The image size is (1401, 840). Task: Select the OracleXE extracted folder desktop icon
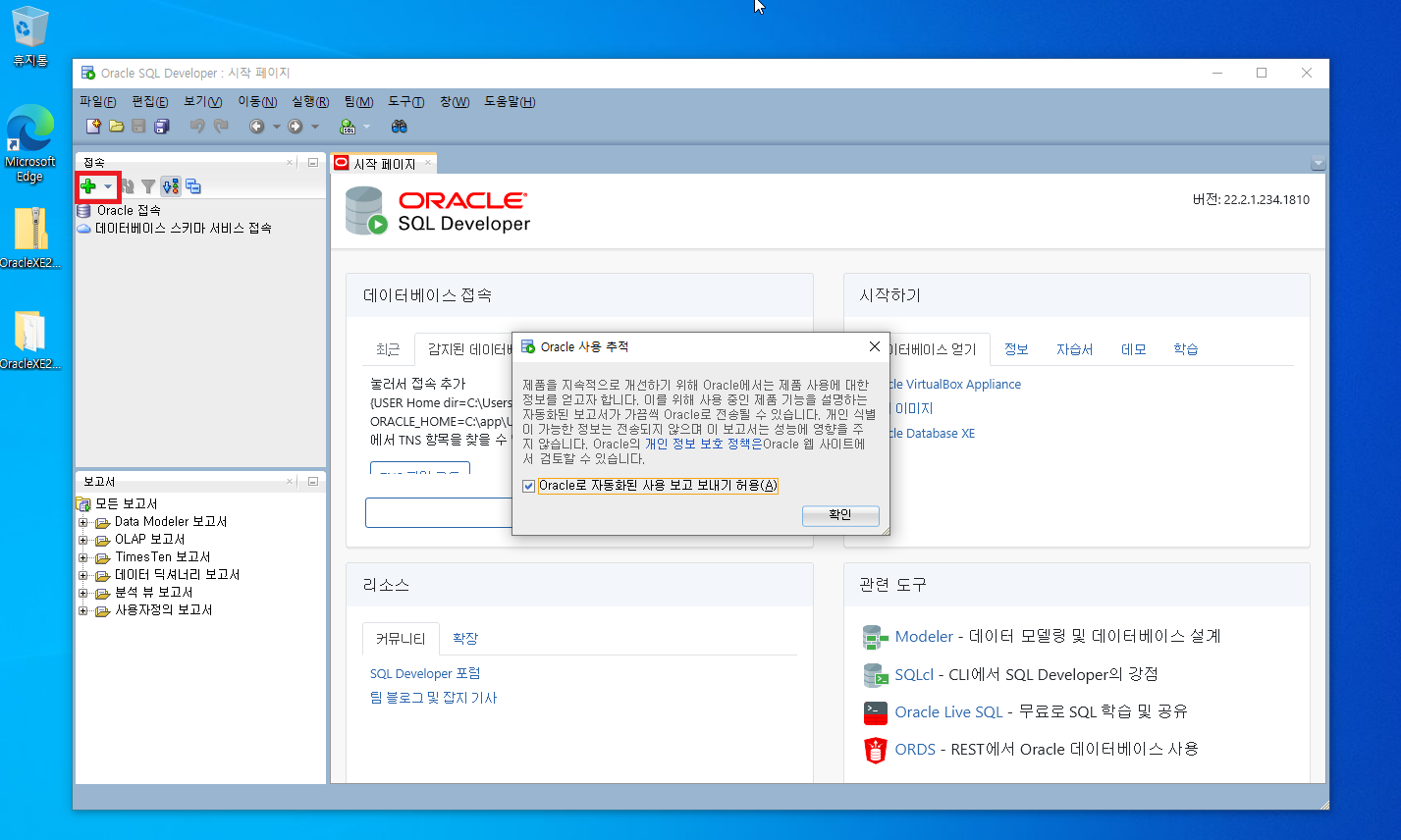(x=29, y=341)
